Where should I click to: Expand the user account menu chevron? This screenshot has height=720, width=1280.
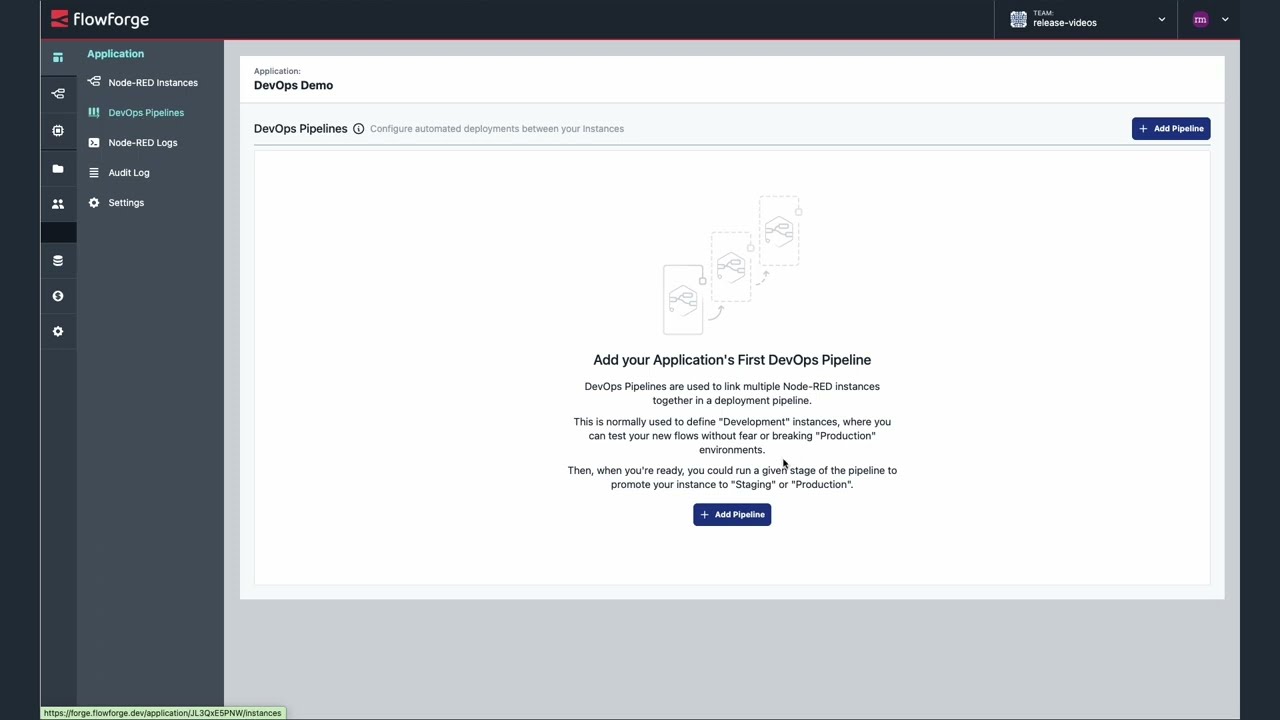pos(1225,19)
